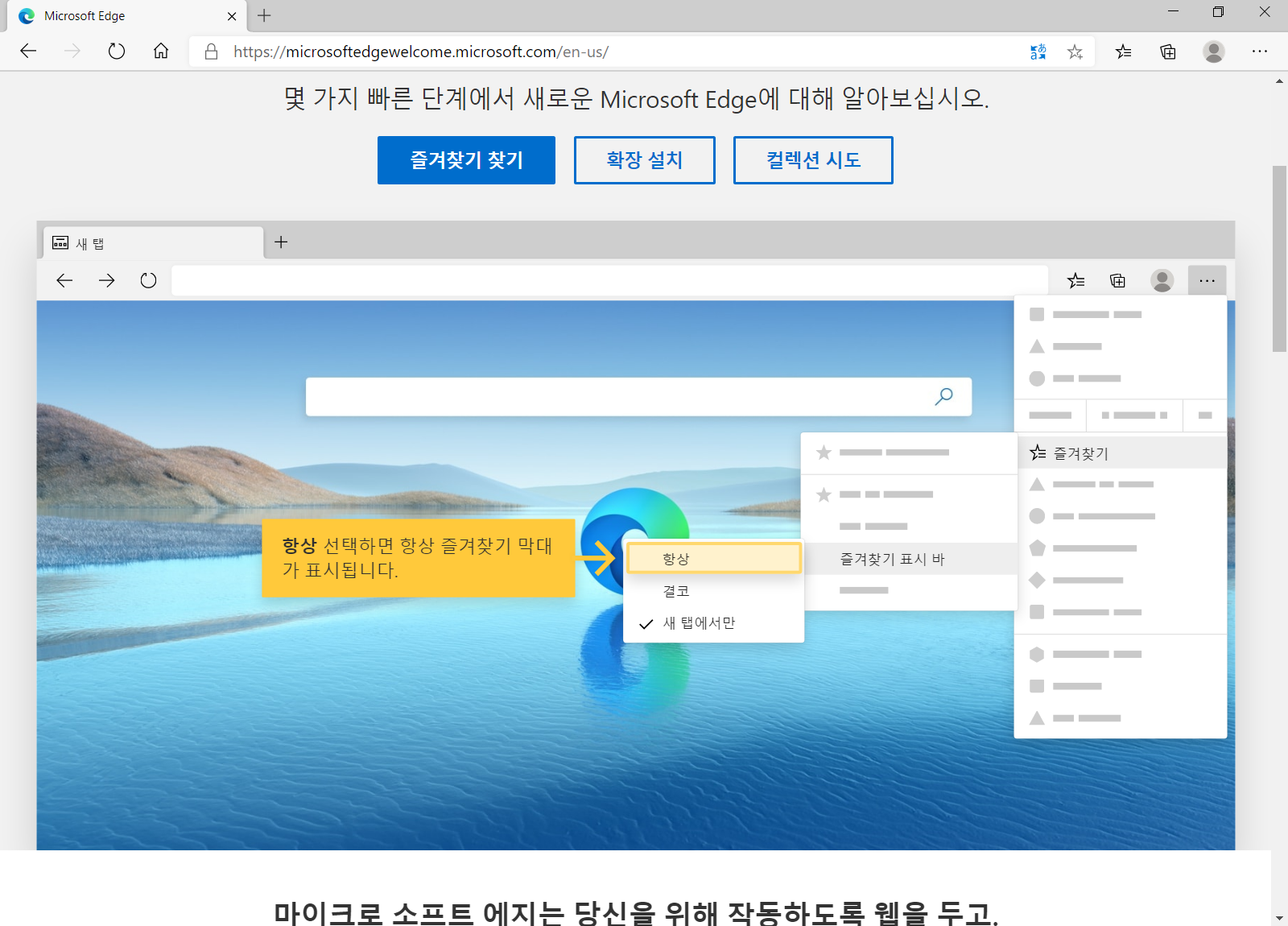Screen dimensions: 1288x926
Task: View site info via the lock icon
Action: (212, 52)
